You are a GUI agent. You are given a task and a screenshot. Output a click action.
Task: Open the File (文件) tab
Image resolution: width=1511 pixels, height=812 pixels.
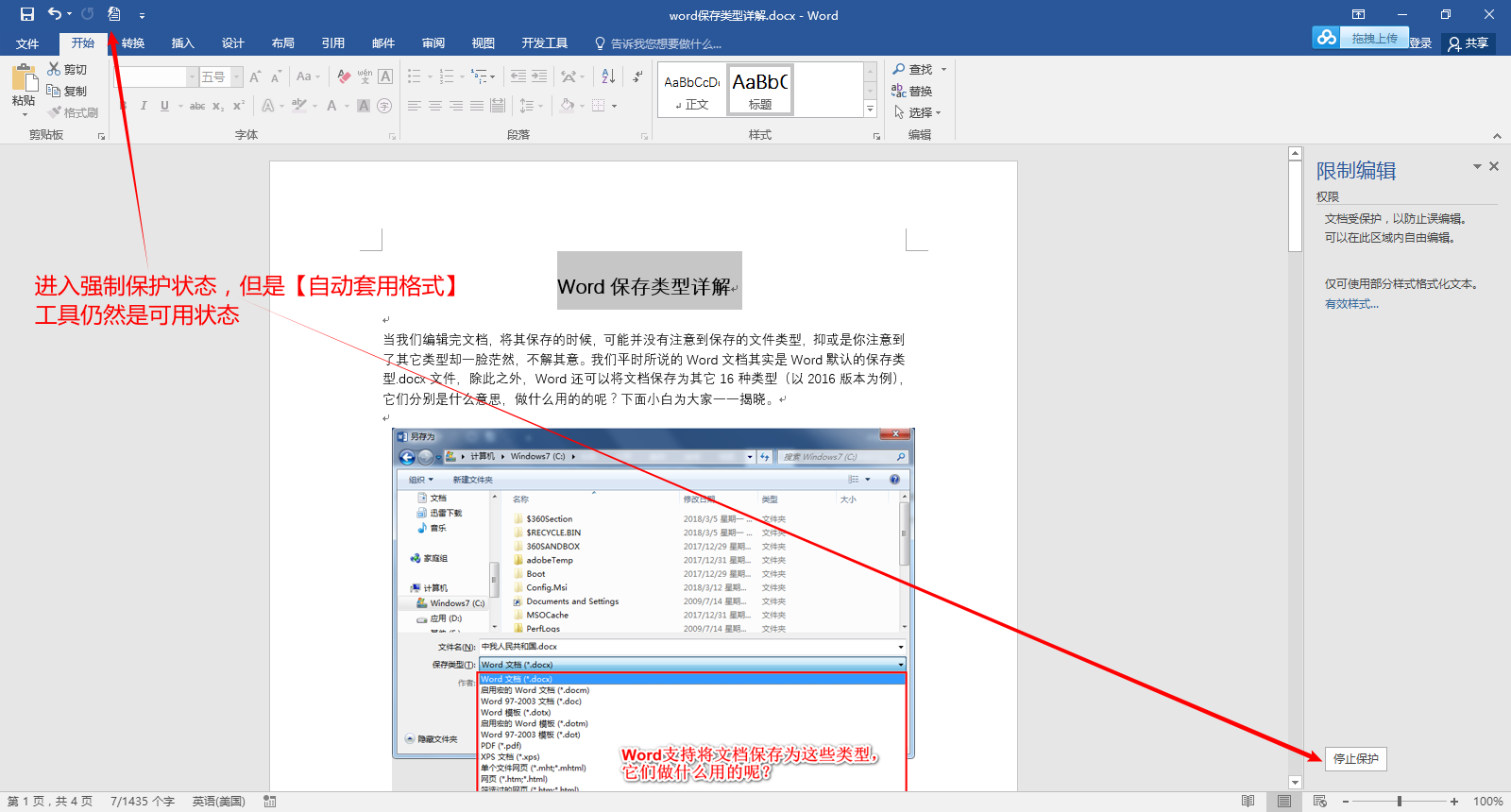point(27,43)
